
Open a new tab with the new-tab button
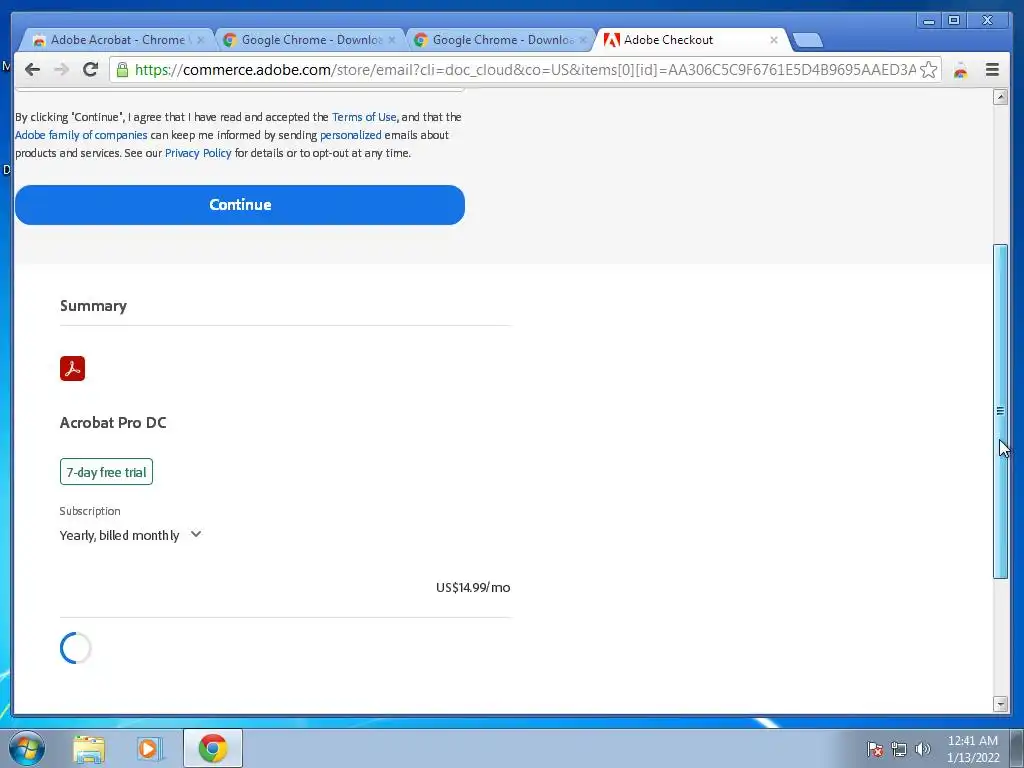pyautogui.click(x=807, y=40)
